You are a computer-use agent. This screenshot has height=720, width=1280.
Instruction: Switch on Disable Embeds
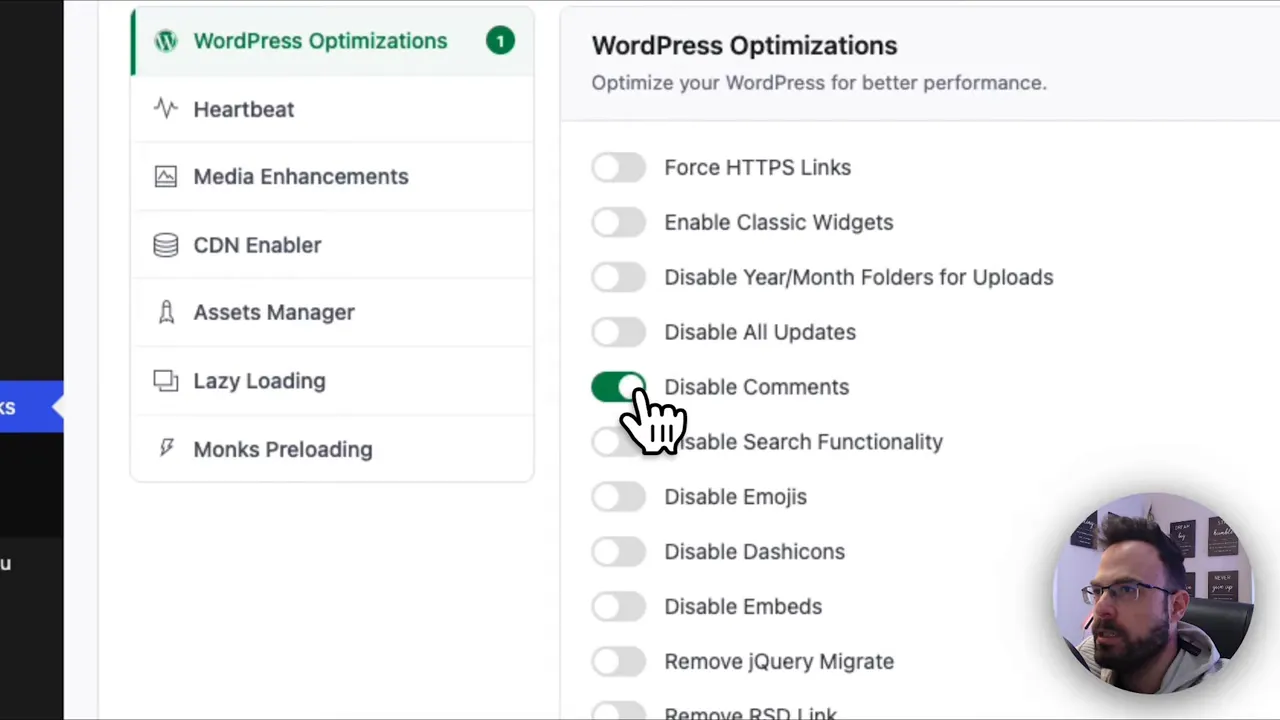(618, 606)
